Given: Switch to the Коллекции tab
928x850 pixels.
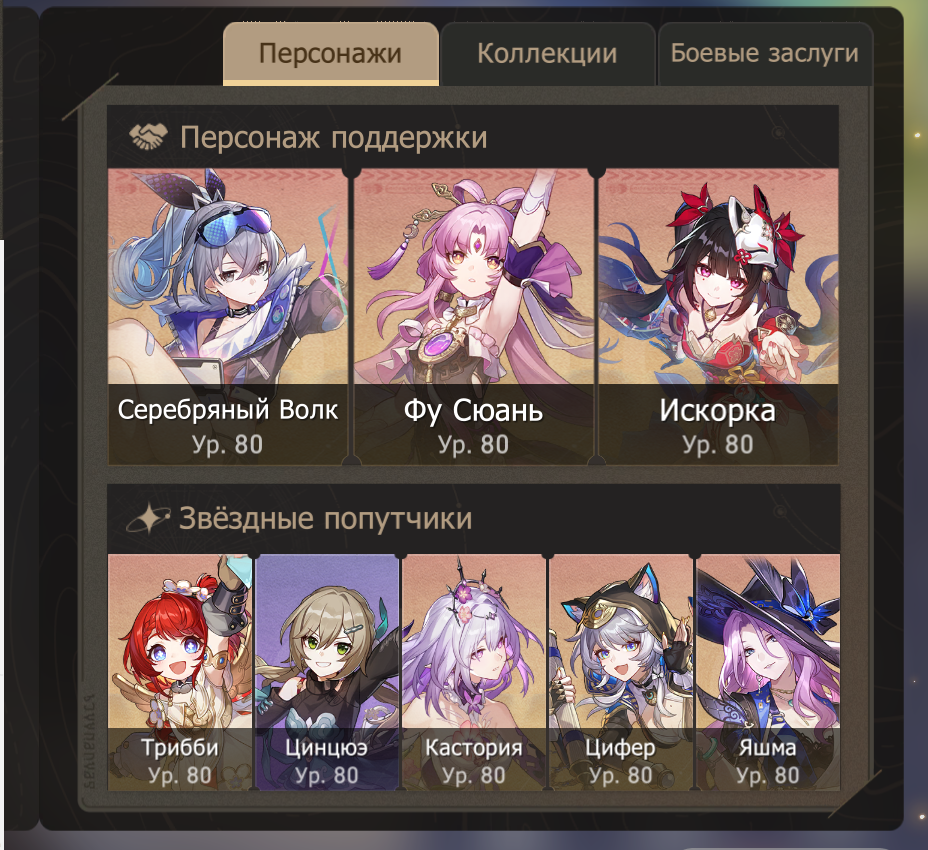Looking at the screenshot, I should [547, 54].
